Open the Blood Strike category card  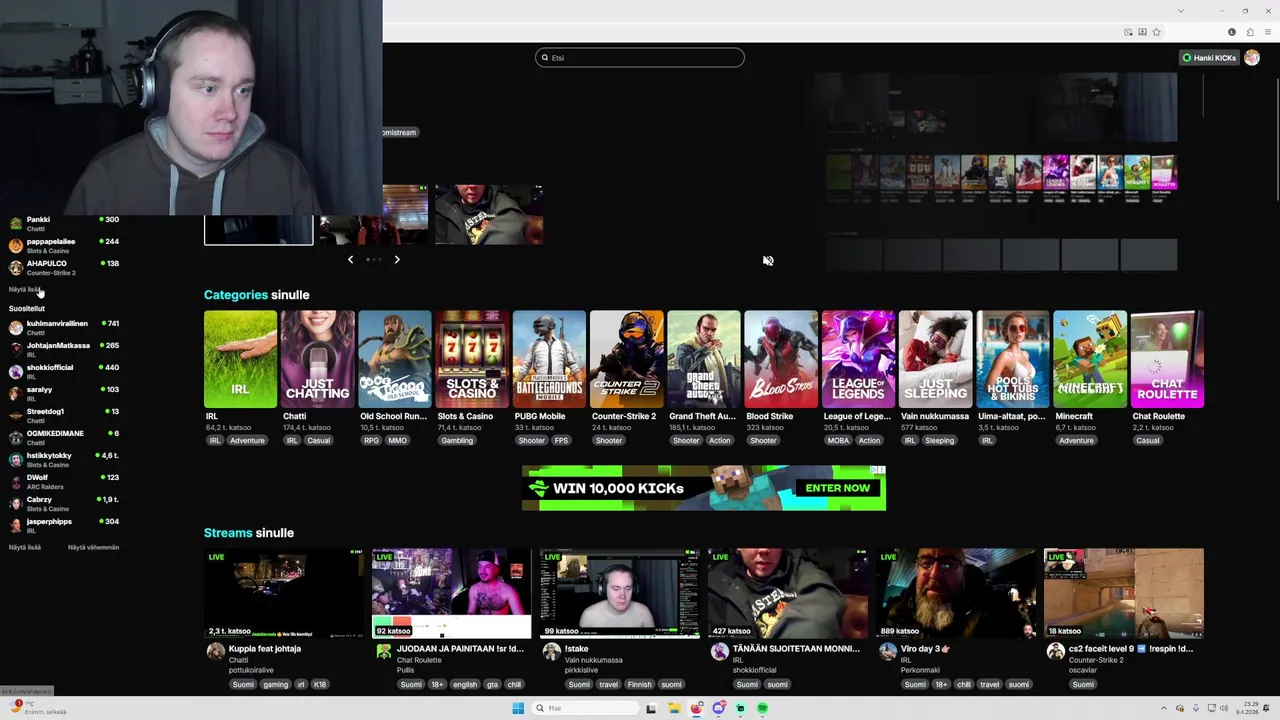click(781, 359)
